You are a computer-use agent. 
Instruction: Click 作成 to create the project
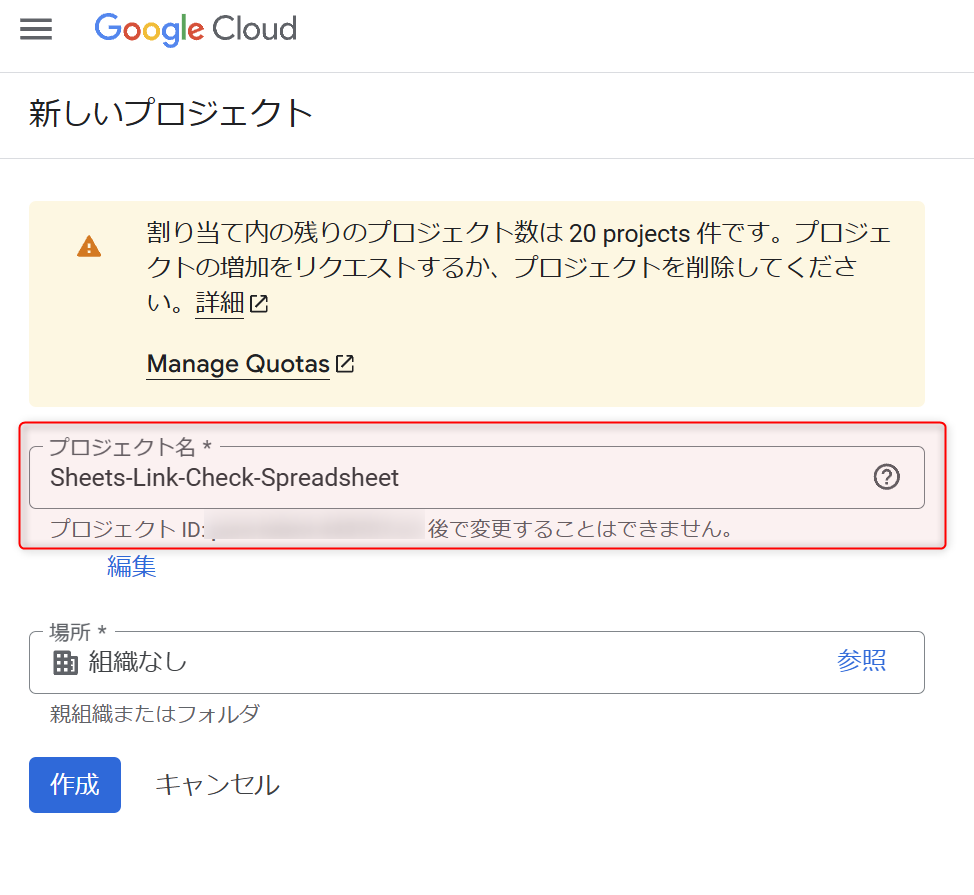coord(74,784)
